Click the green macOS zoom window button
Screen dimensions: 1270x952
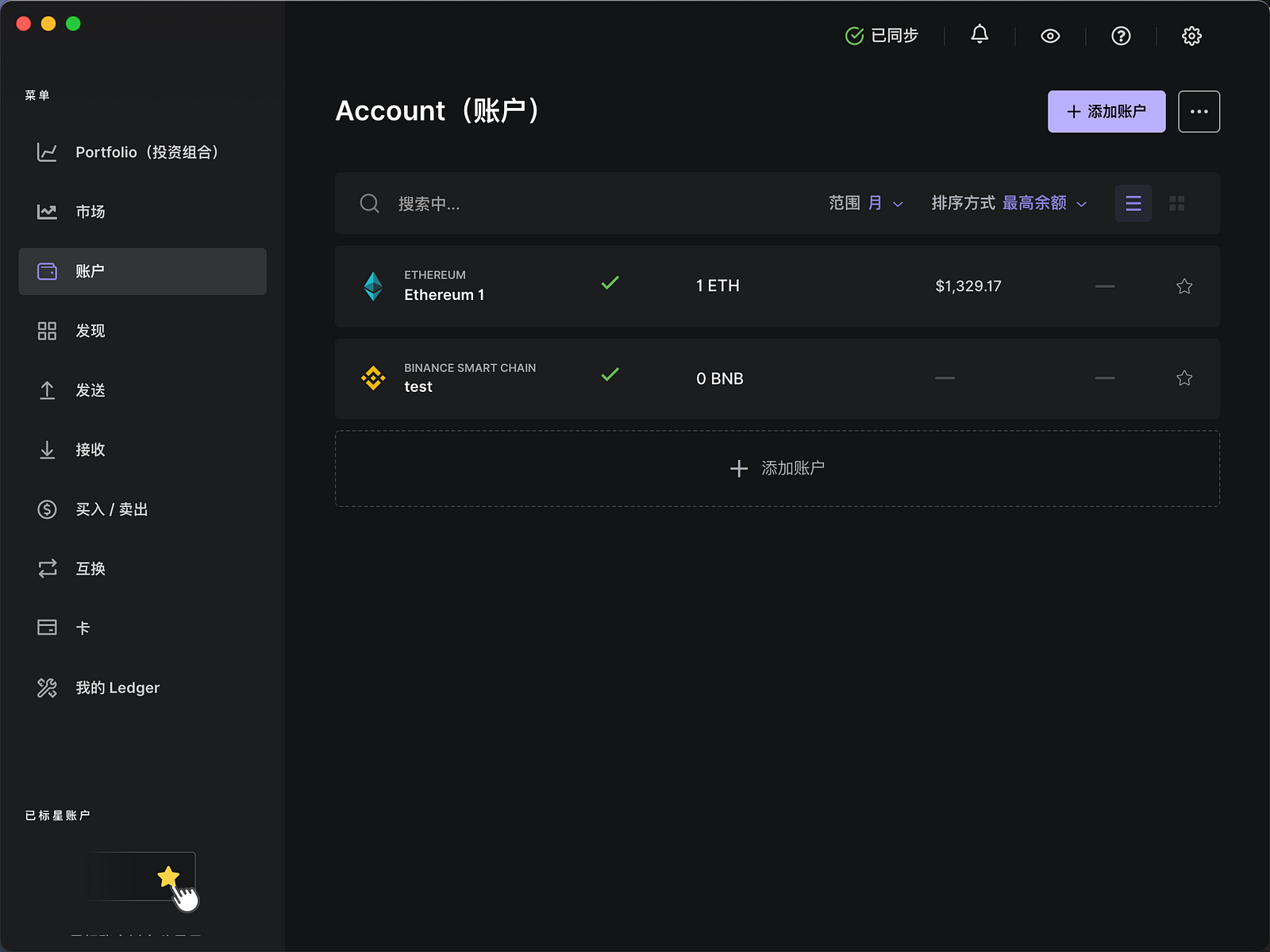click(x=73, y=24)
